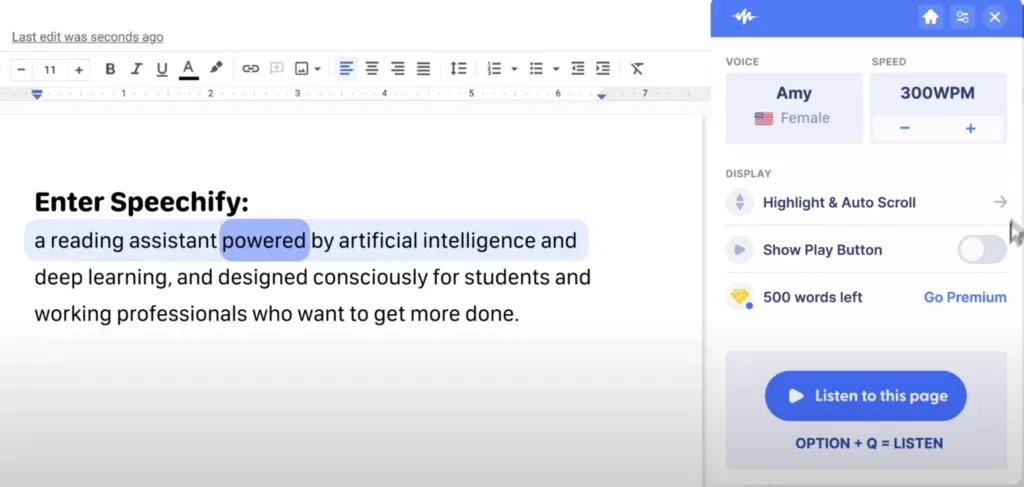Open the Speechify home screen
Screen dimensions: 1024x487
coord(930,17)
